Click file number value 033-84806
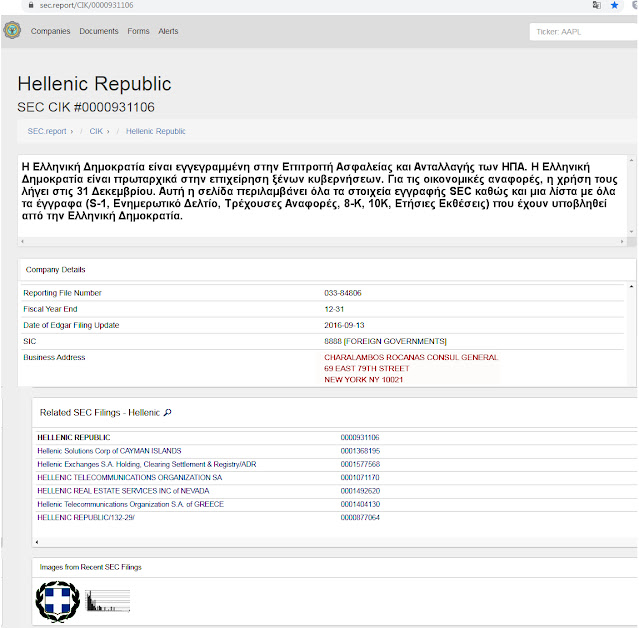This screenshot has height=628, width=639. coord(343,293)
